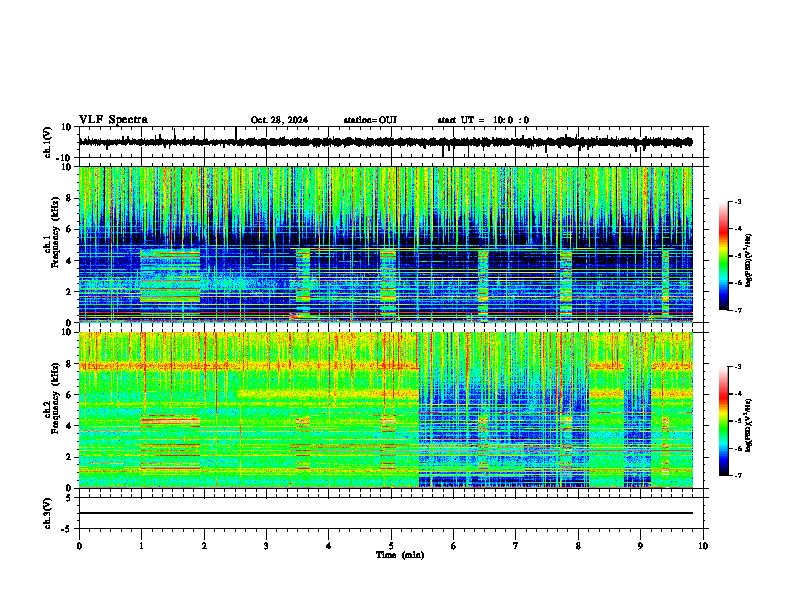Click tick label '9' on Time axis
792x612 pixels.
click(640, 545)
